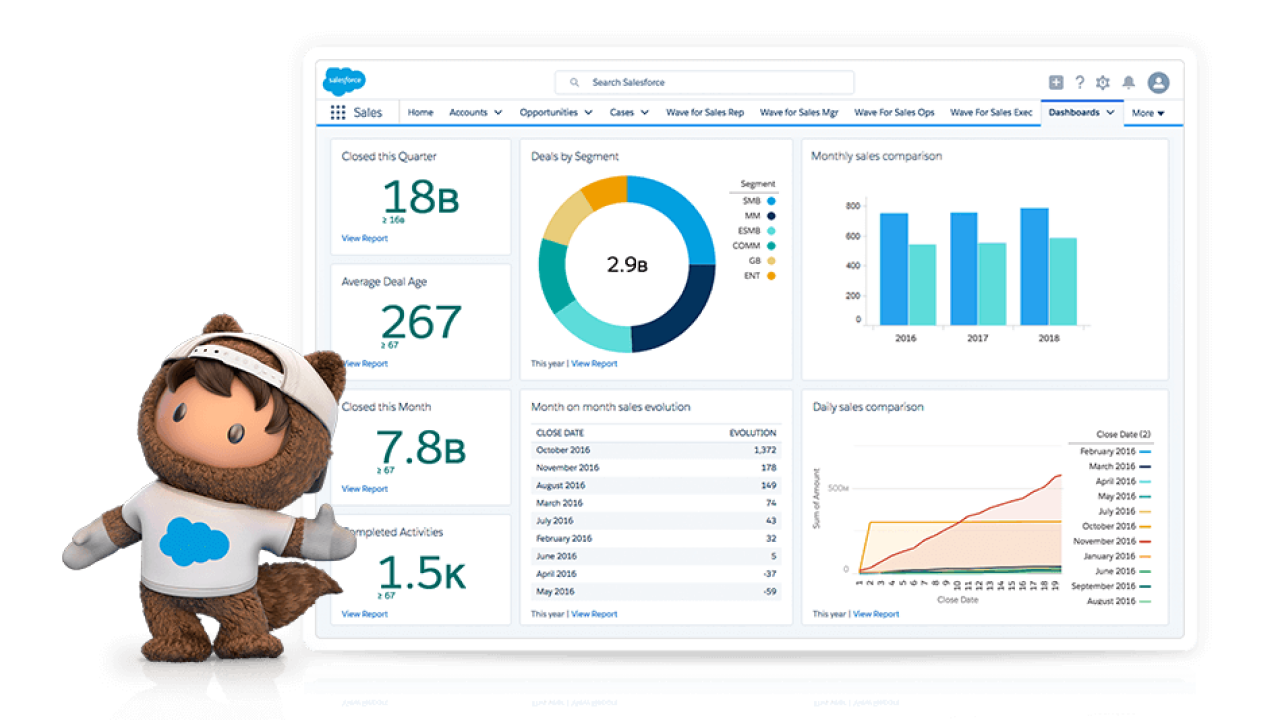Screen dimensions: 1280x720
Task: View Report under Daily sales comparison
Action: click(x=876, y=614)
